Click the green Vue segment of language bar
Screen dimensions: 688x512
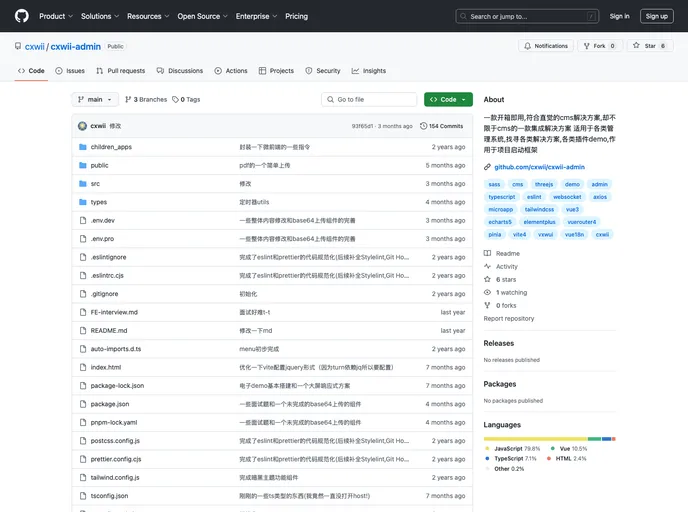(595, 439)
